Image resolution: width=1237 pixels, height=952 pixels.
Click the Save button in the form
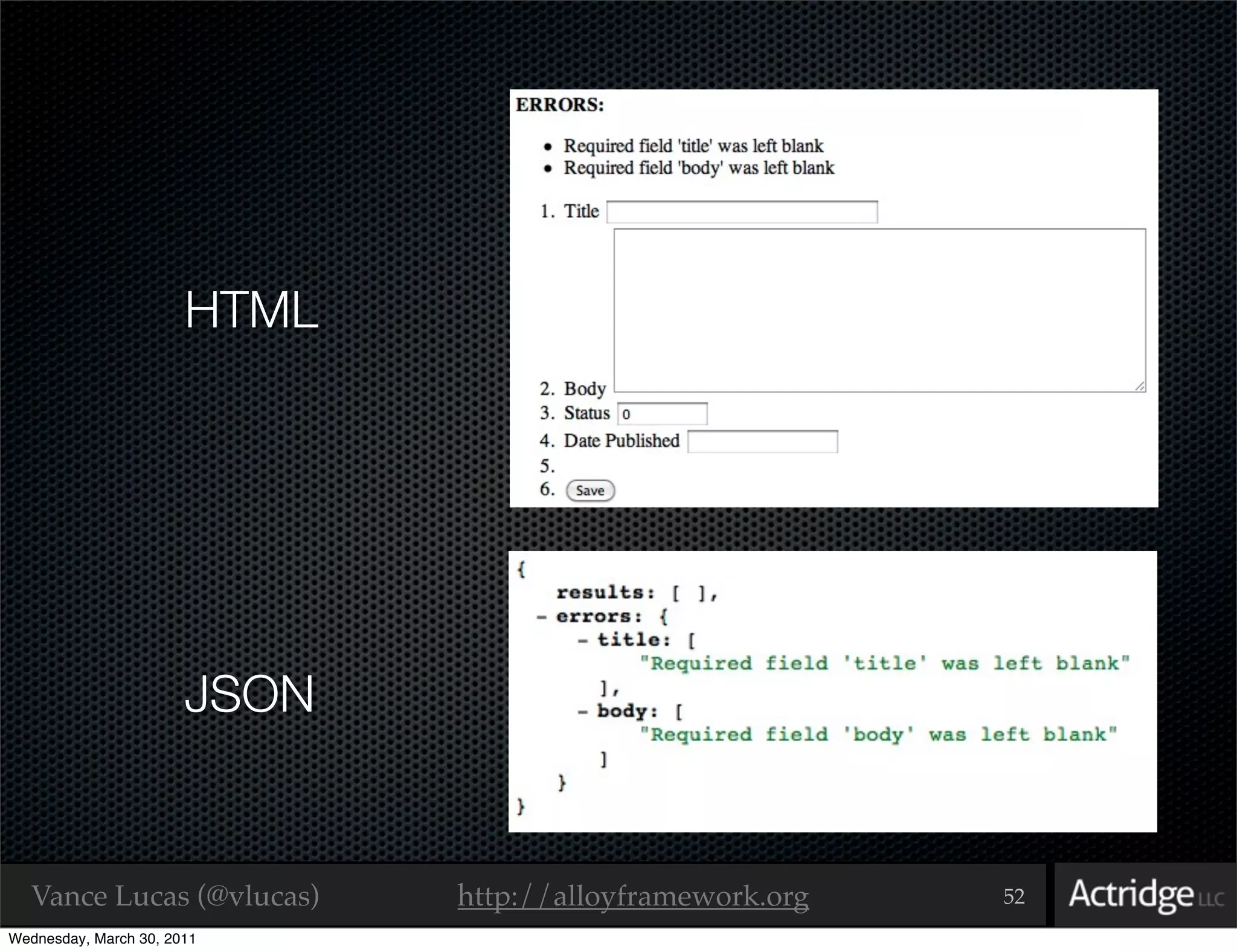[x=590, y=490]
